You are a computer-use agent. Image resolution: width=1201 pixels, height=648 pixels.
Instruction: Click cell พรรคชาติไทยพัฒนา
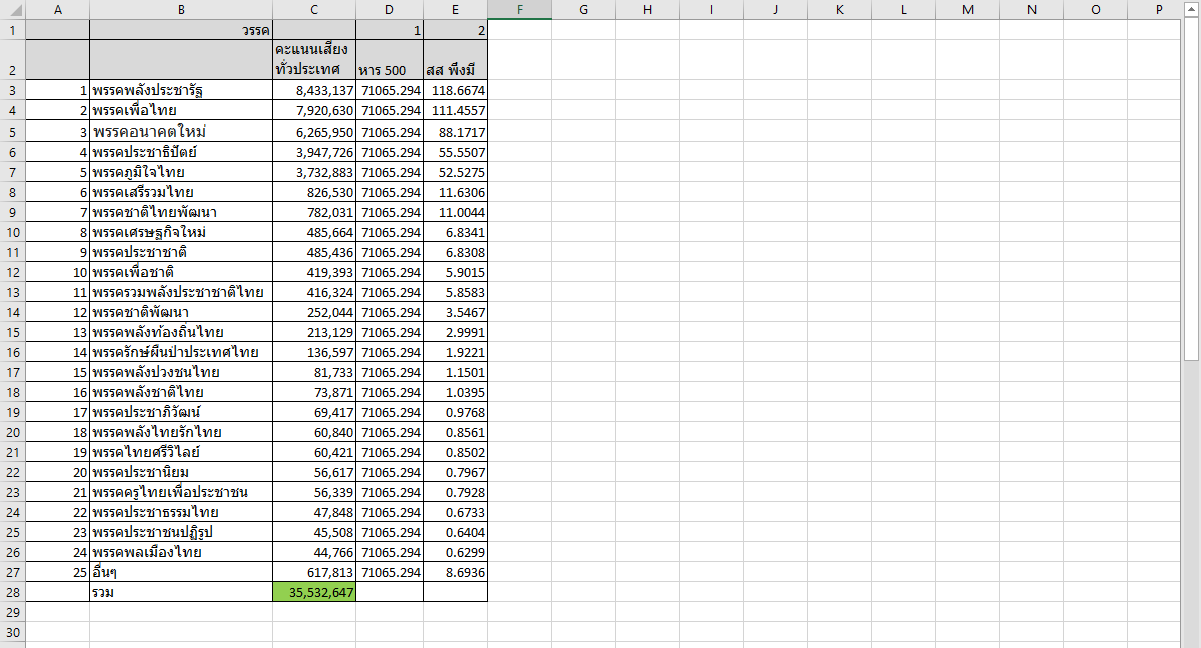click(x=181, y=211)
